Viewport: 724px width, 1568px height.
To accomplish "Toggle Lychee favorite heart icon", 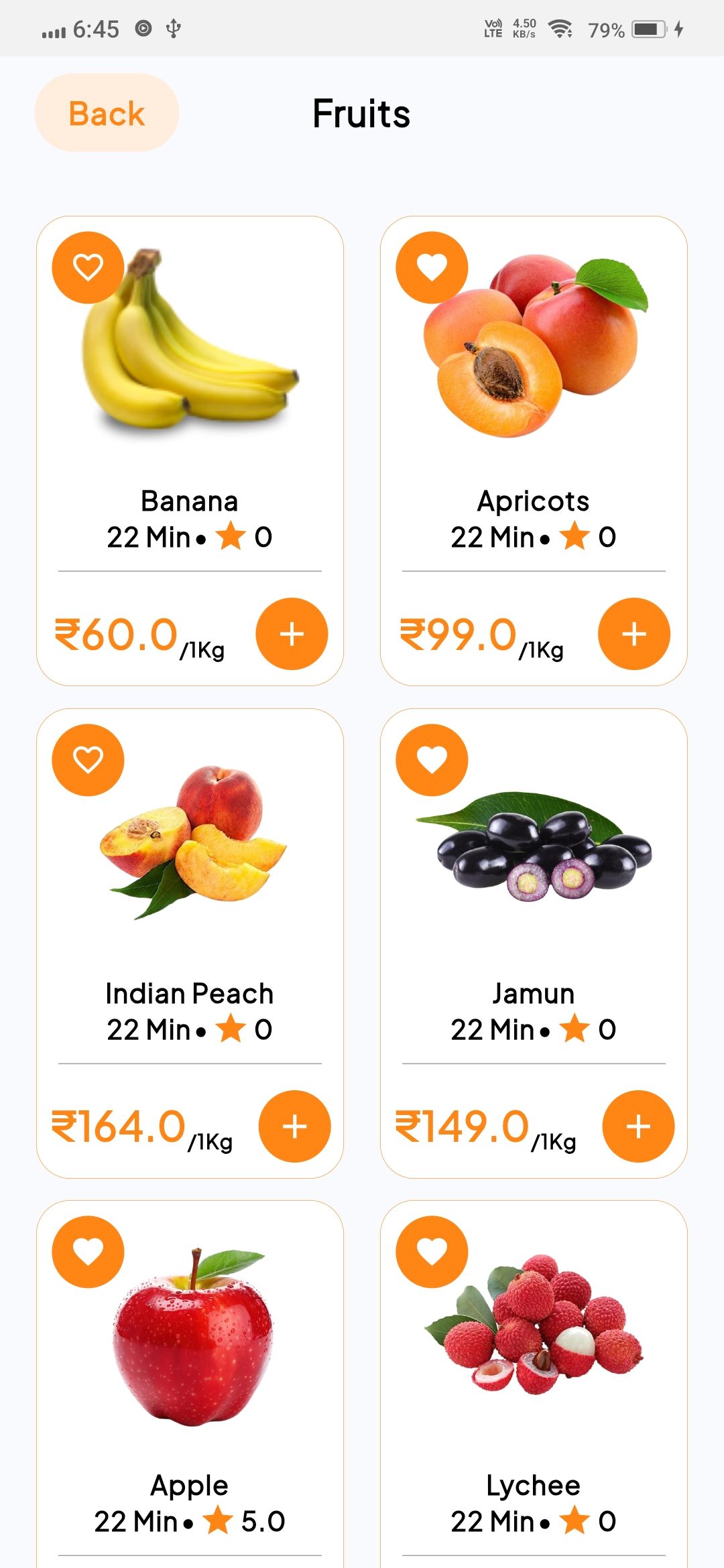I will [432, 1252].
